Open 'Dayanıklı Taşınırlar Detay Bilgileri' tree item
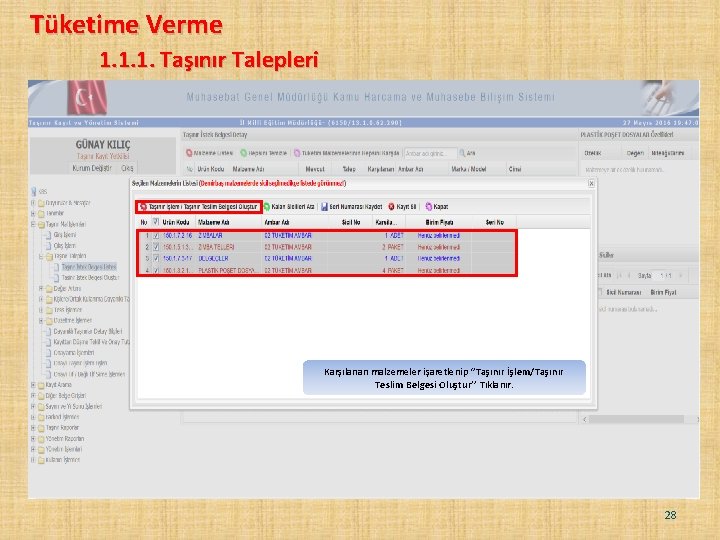This screenshot has height=540, width=720. [x=88, y=331]
